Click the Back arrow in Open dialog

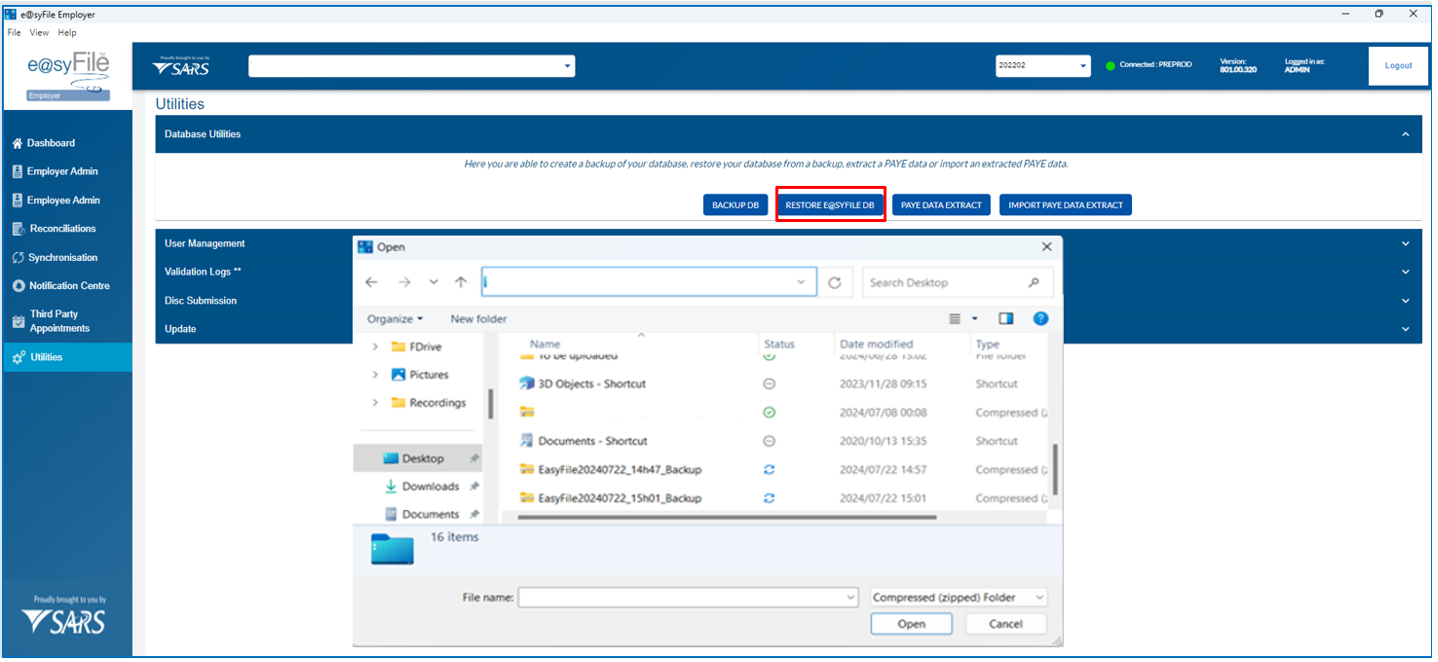(372, 283)
